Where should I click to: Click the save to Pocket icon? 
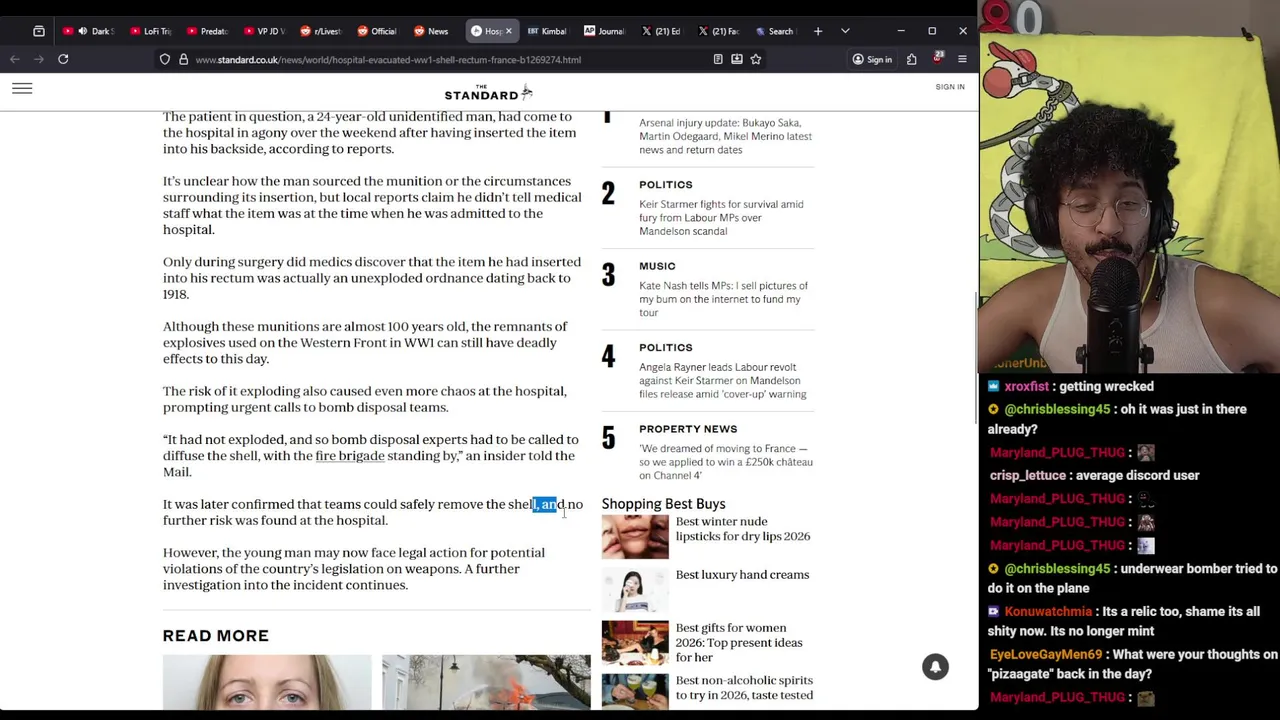tap(737, 59)
